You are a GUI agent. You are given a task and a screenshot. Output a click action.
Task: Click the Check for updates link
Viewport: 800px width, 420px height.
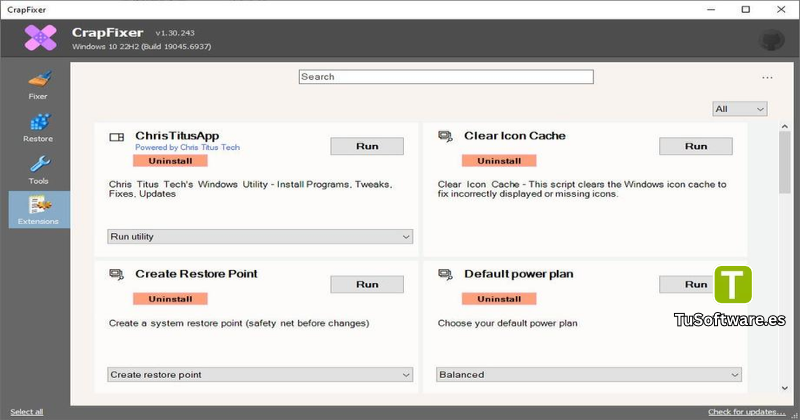(x=746, y=412)
